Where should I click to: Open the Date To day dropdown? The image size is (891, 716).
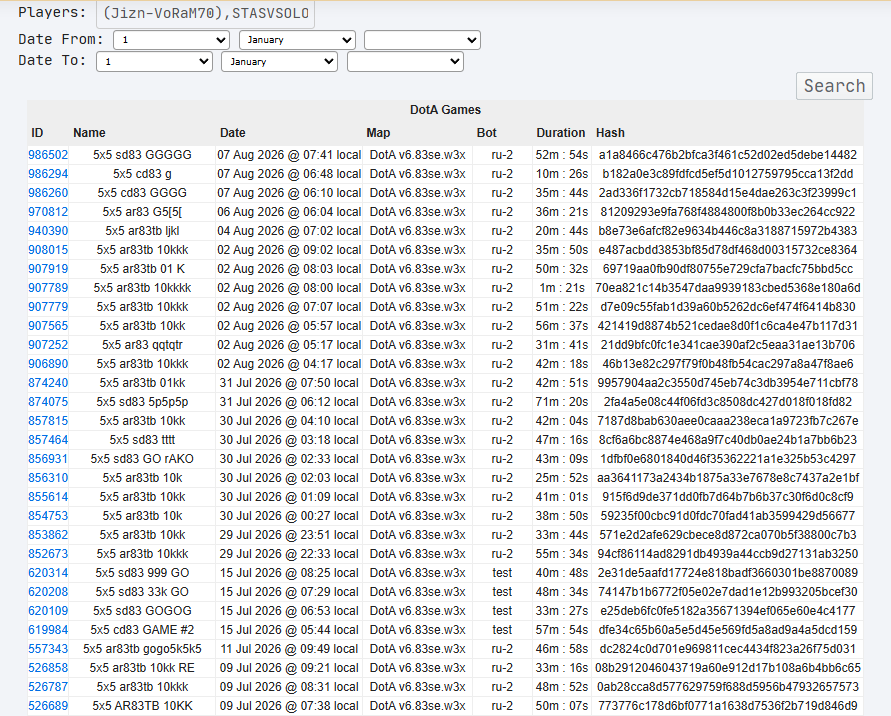tap(155, 61)
